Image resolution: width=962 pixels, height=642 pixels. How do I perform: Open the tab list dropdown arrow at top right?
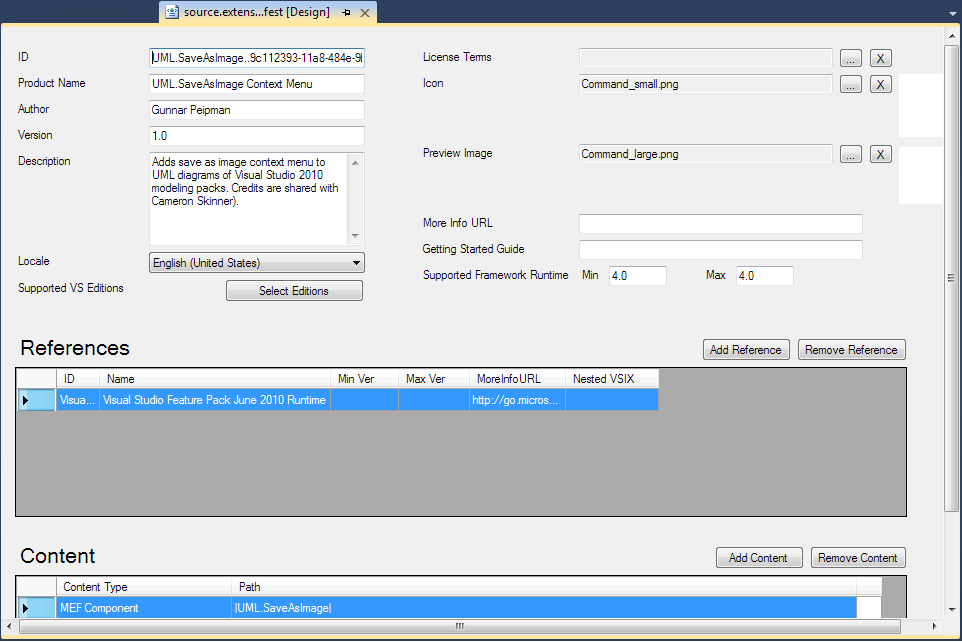[952, 14]
